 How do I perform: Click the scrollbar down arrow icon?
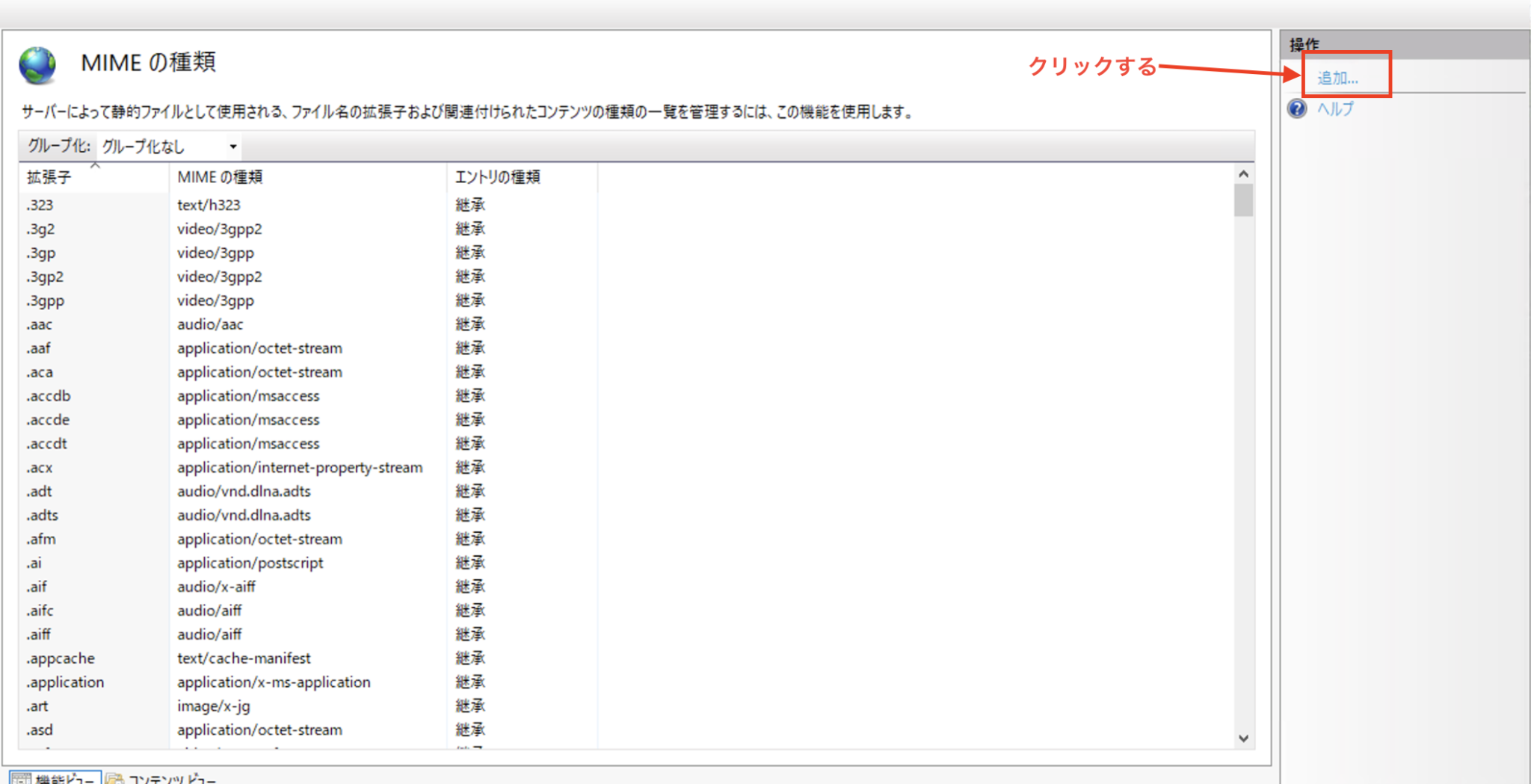(x=1242, y=738)
